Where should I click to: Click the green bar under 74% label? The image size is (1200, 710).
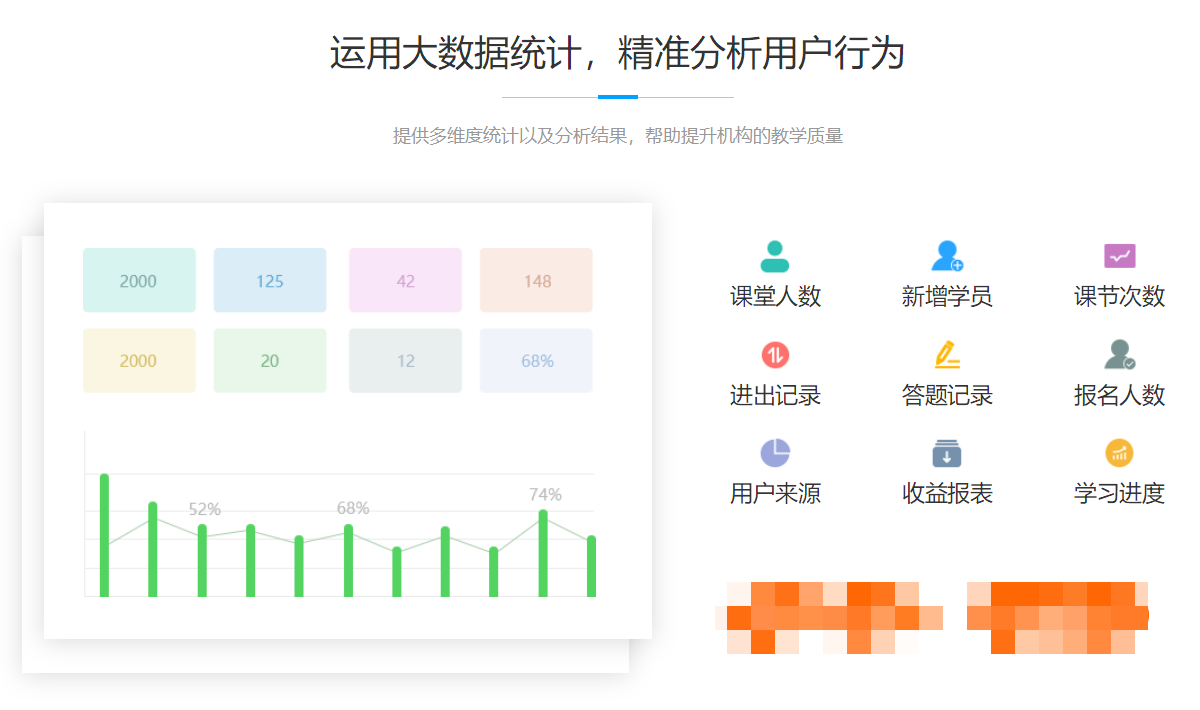click(x=543, y=553)
